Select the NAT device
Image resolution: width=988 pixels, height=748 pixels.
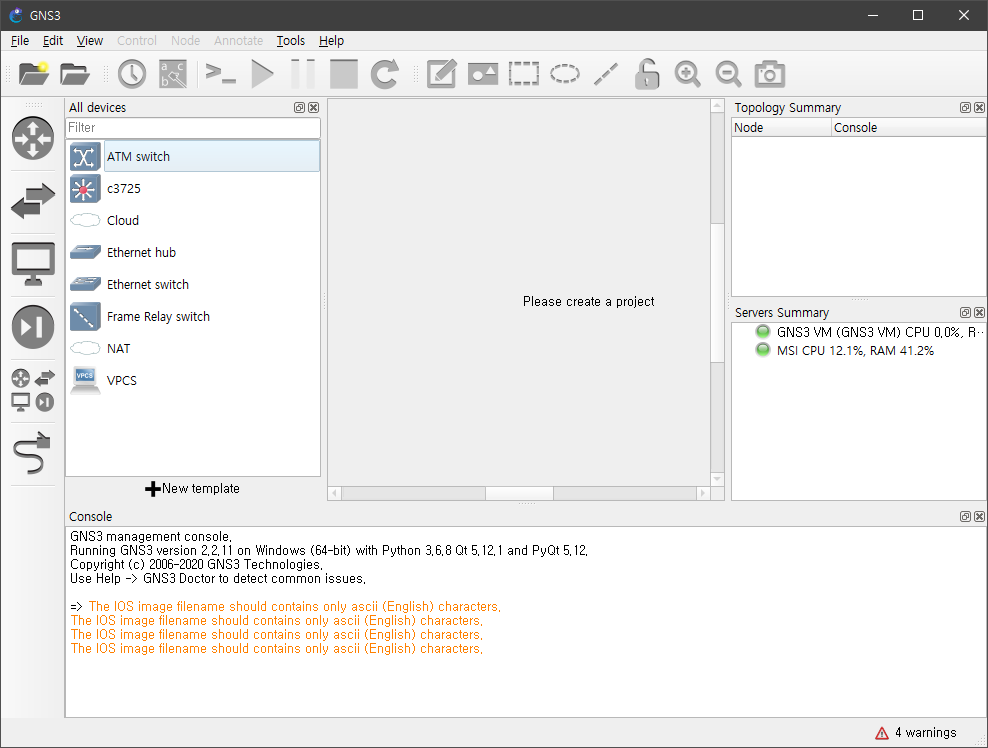[x=193, y=348]
